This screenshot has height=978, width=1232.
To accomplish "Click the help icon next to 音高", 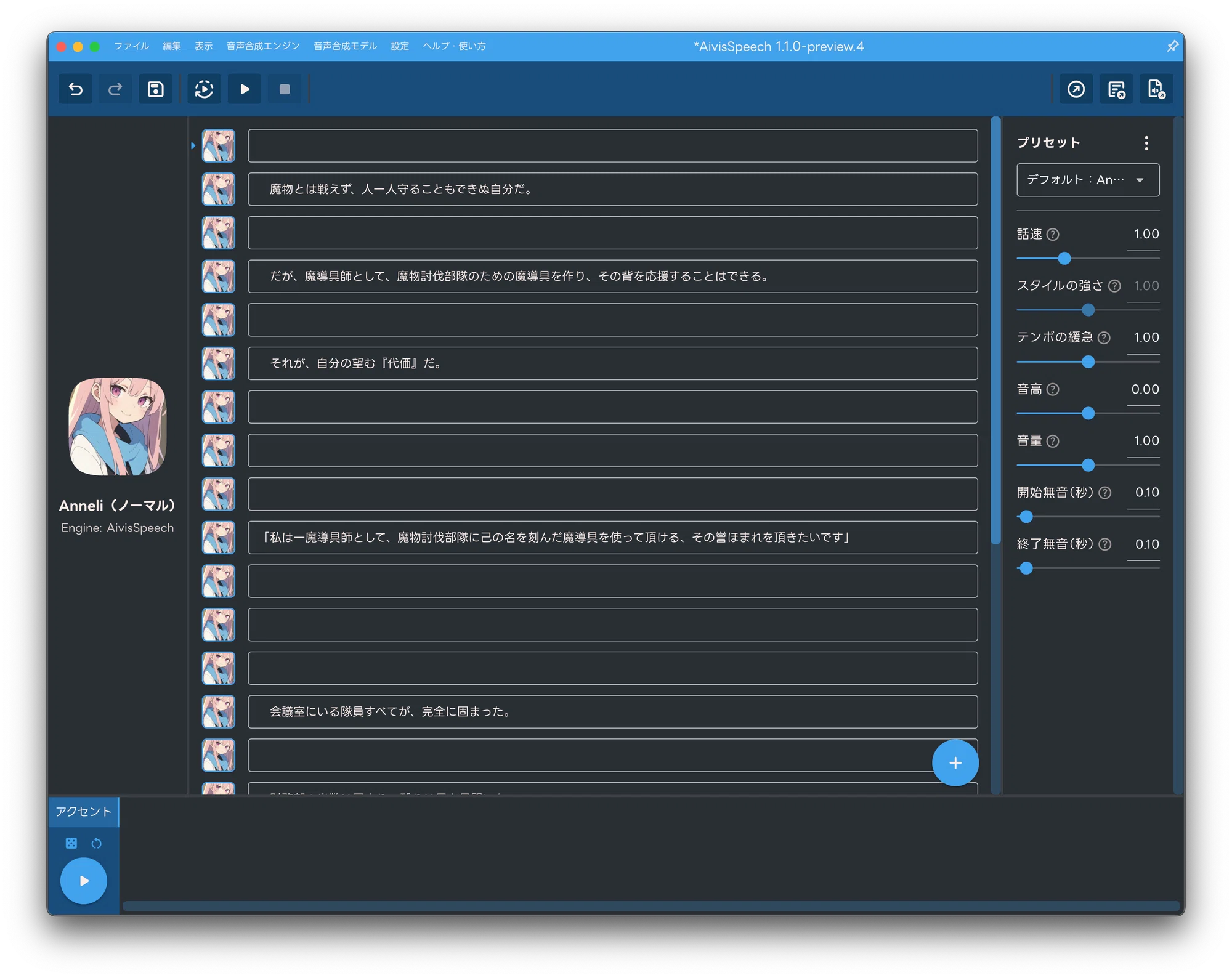I will pyautogui.click(x=1053, y=389).
